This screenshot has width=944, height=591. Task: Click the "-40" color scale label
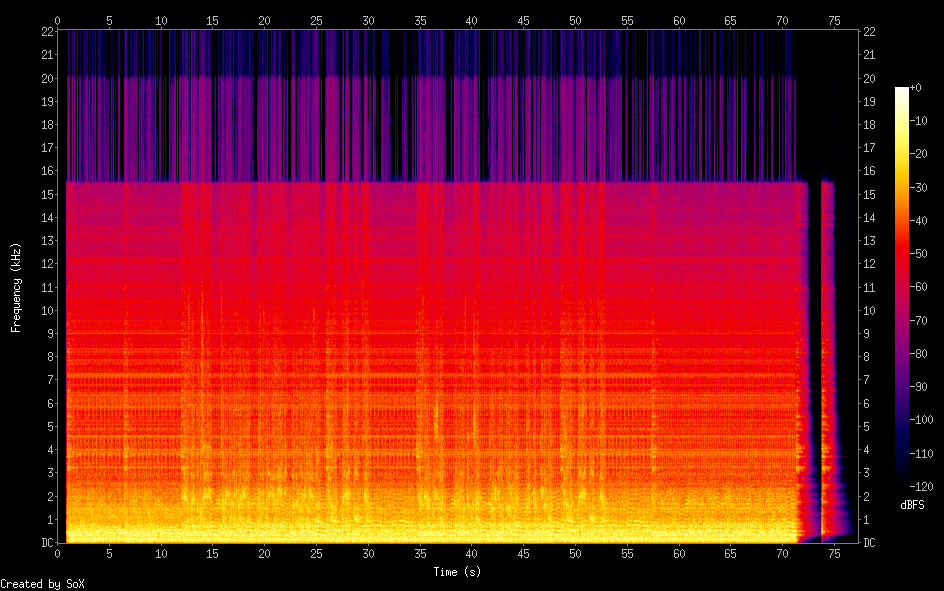click(918, 221)
